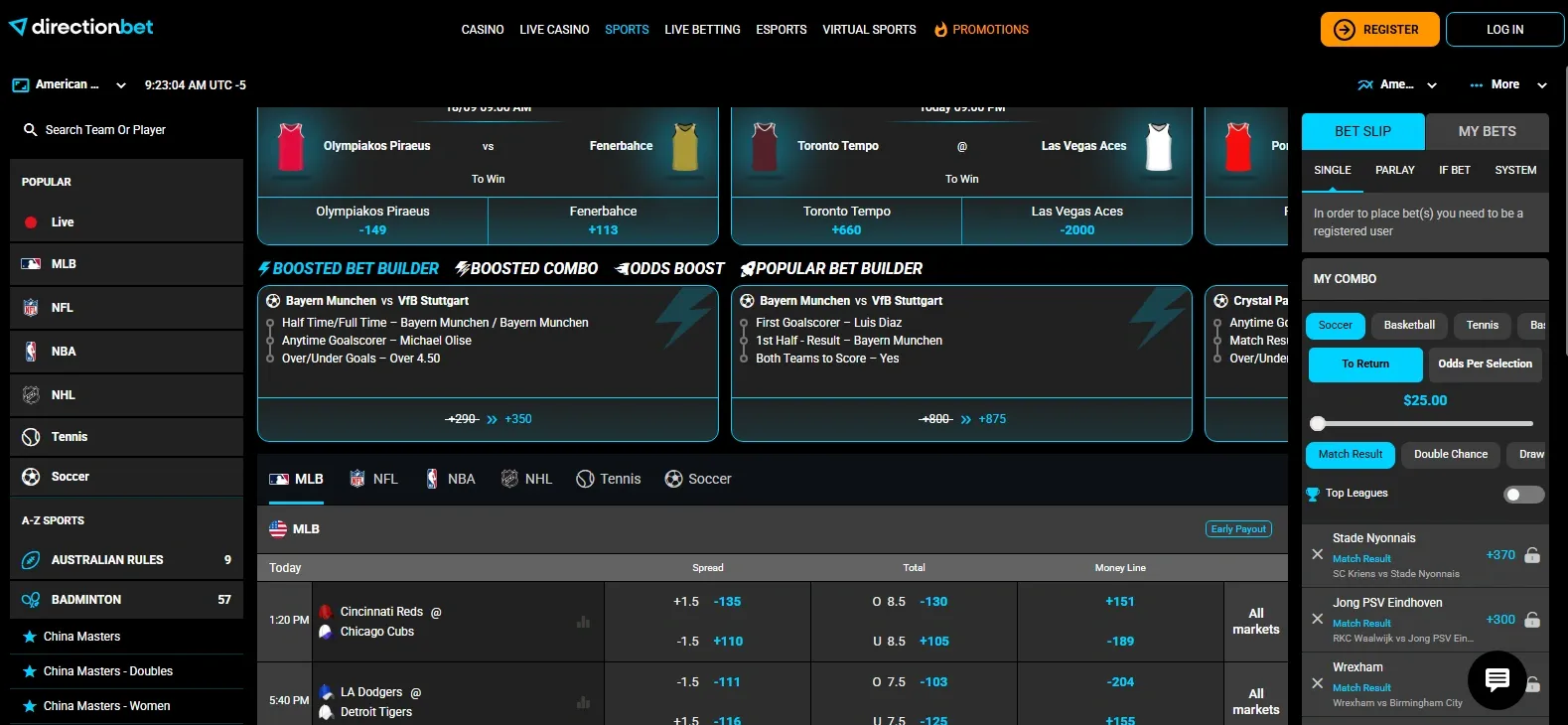Open the search magnifier icon

(x=31, y=130)
